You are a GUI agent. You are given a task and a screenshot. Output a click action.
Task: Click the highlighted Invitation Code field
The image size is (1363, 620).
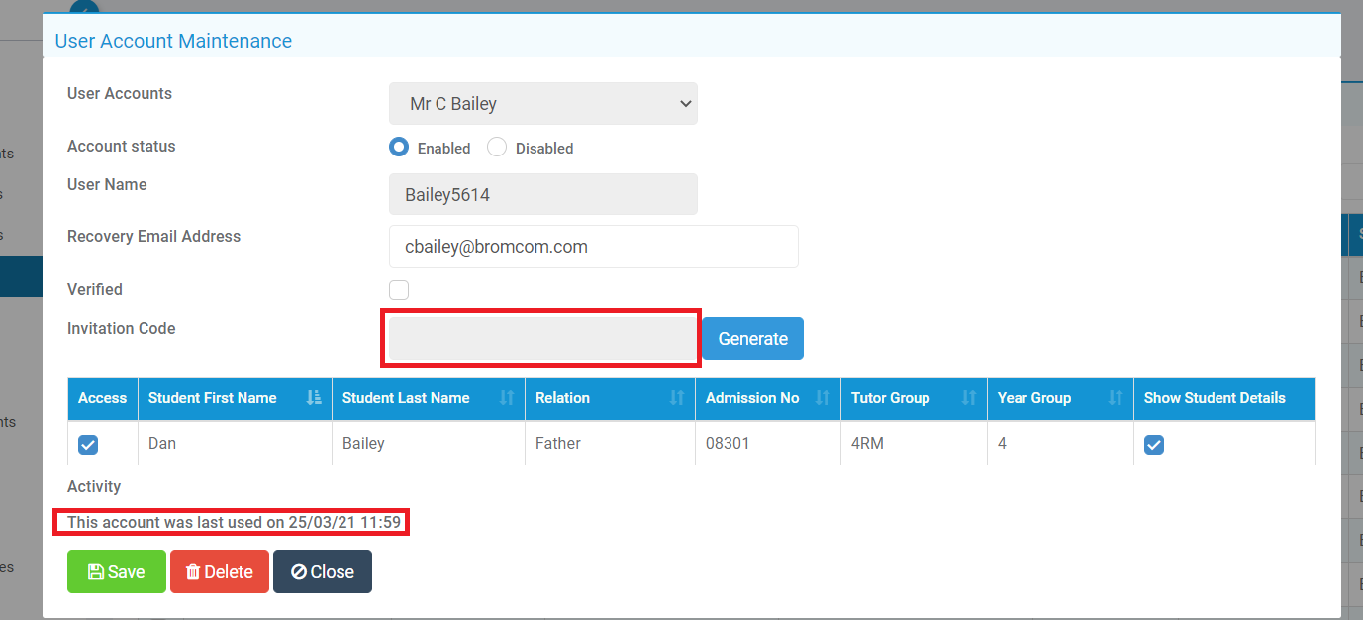(540, 338)
